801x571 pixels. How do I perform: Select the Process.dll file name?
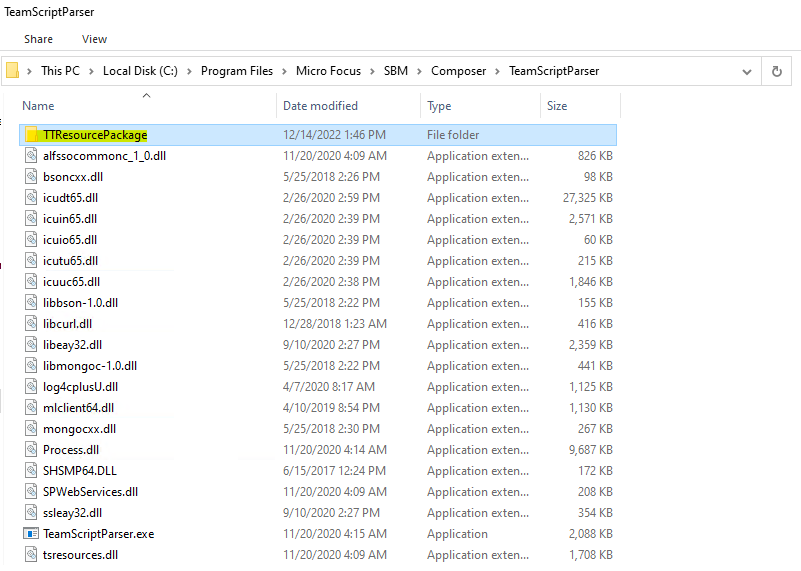[x=71, y=450]
